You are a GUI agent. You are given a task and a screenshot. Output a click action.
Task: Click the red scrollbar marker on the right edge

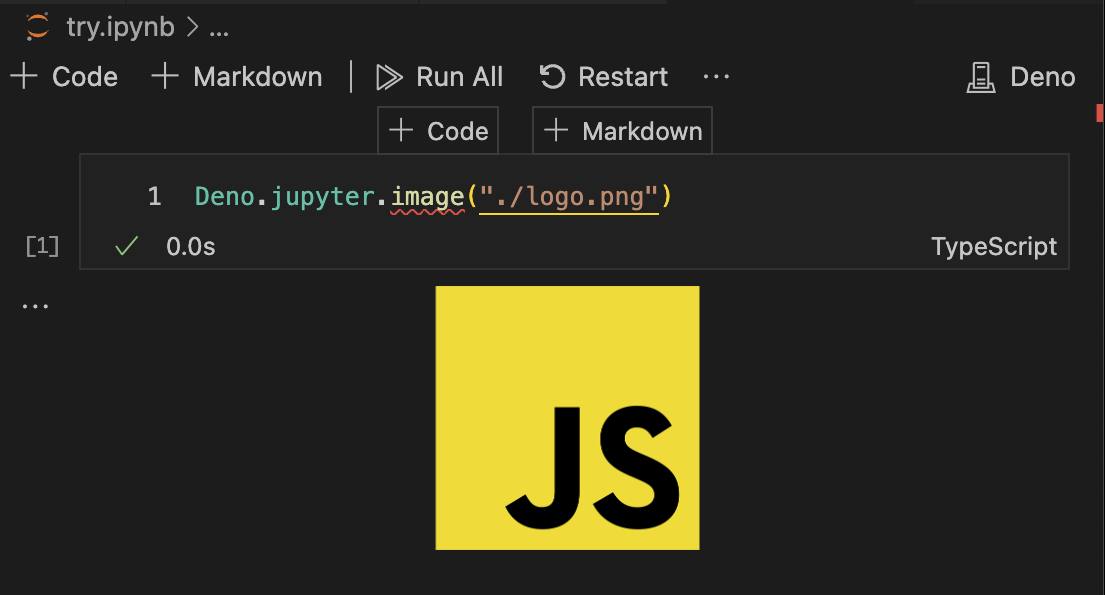click(1101, 114)
